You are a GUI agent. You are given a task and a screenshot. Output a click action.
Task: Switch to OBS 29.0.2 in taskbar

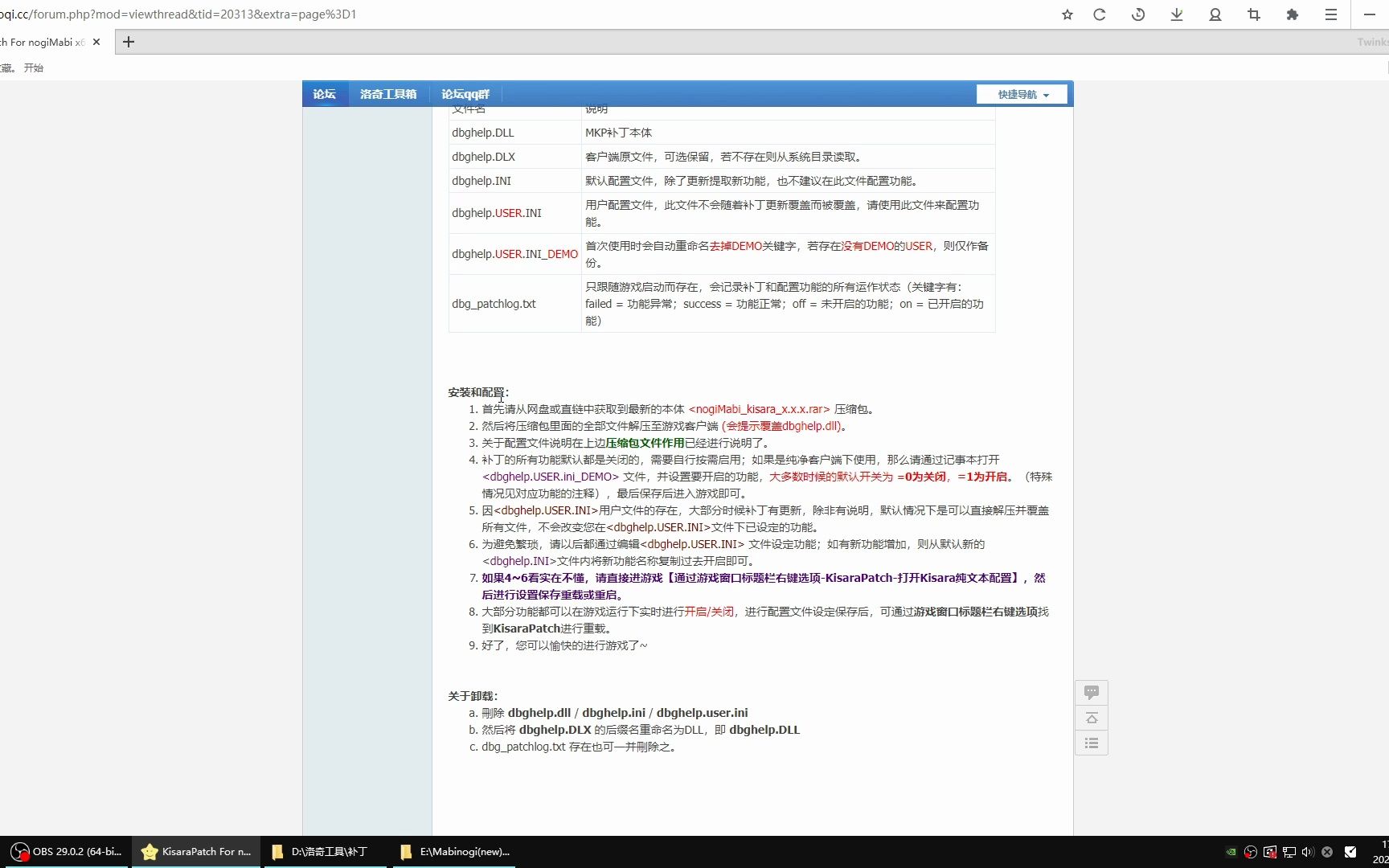(66, 852)
